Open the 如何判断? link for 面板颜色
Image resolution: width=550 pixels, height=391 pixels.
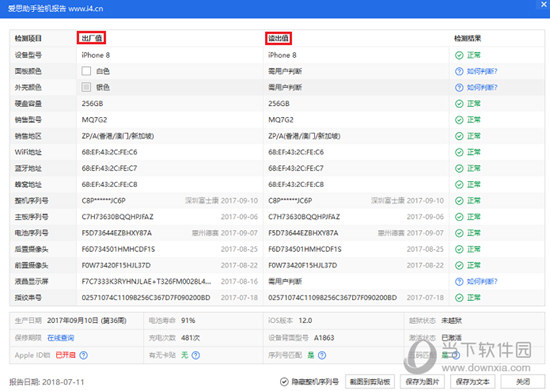(482, 72)
